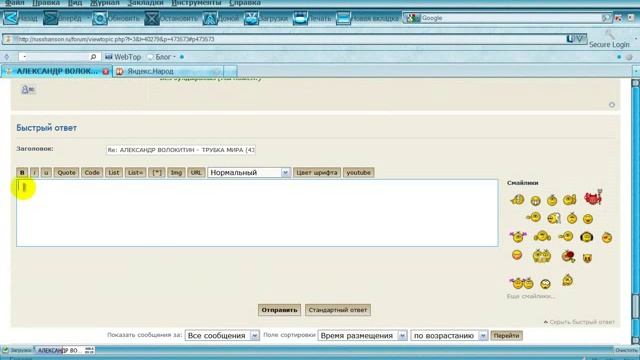Open the Справка menu
The image size is (640, 360).
[245, 3]
